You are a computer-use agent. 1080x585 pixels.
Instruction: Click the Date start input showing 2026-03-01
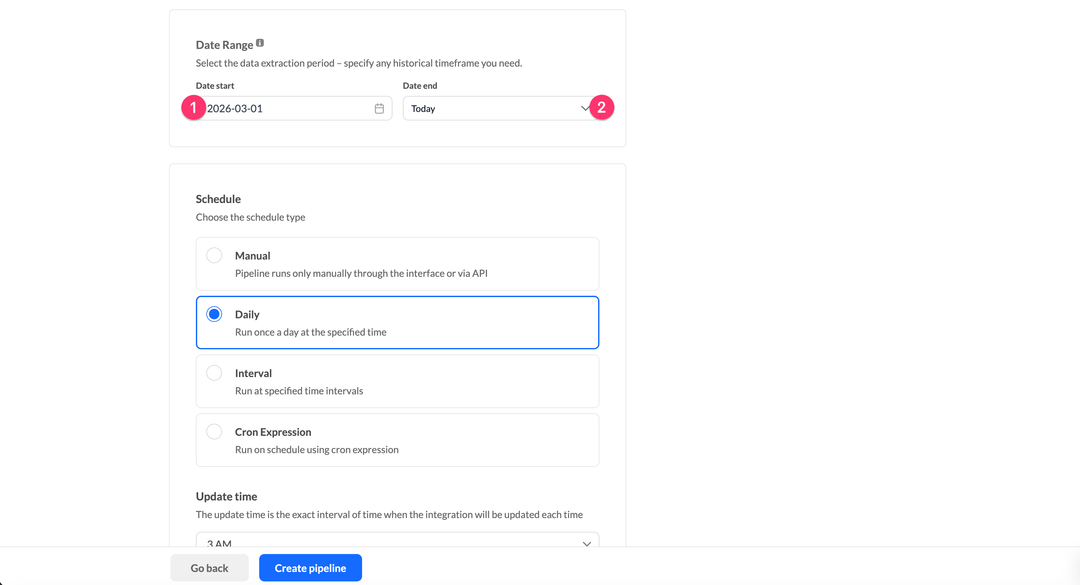[290, 107]
